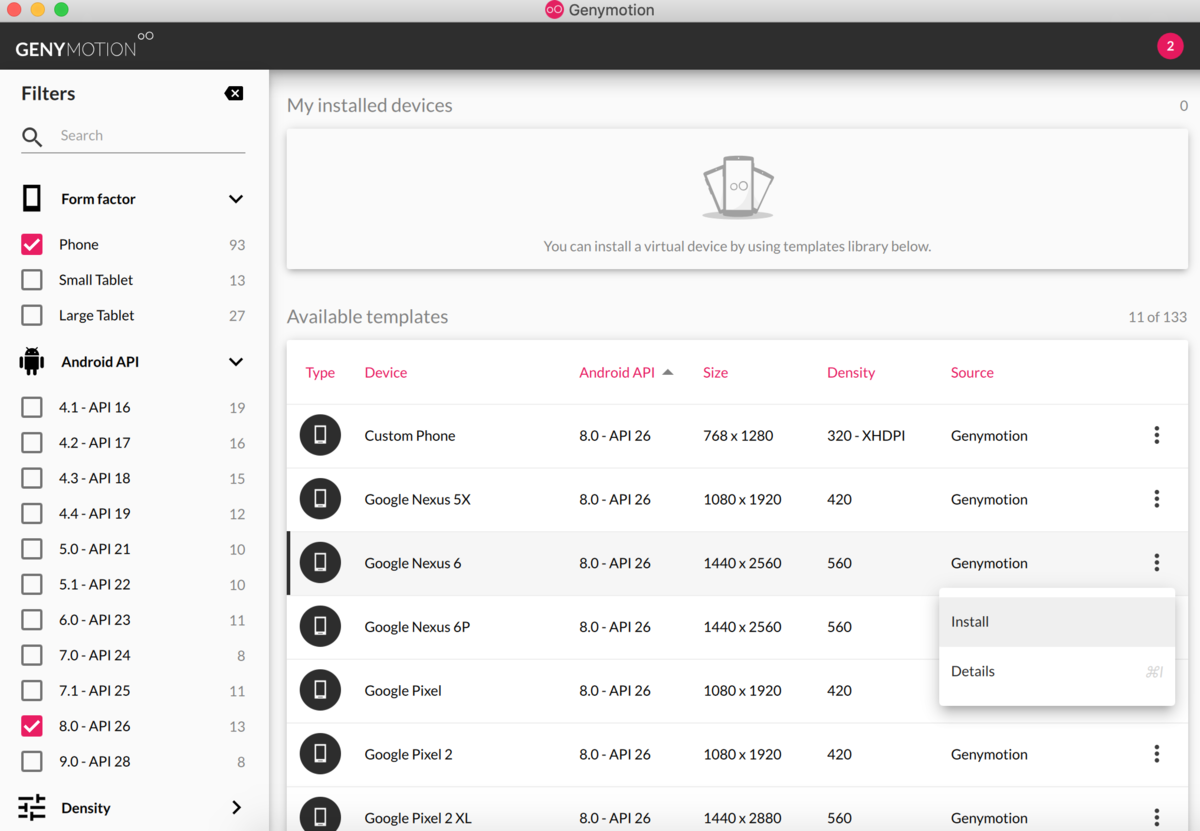
Task: Click the 320 - XHDPI density cell
Action: pyautogui.click(x=866, y=435)
